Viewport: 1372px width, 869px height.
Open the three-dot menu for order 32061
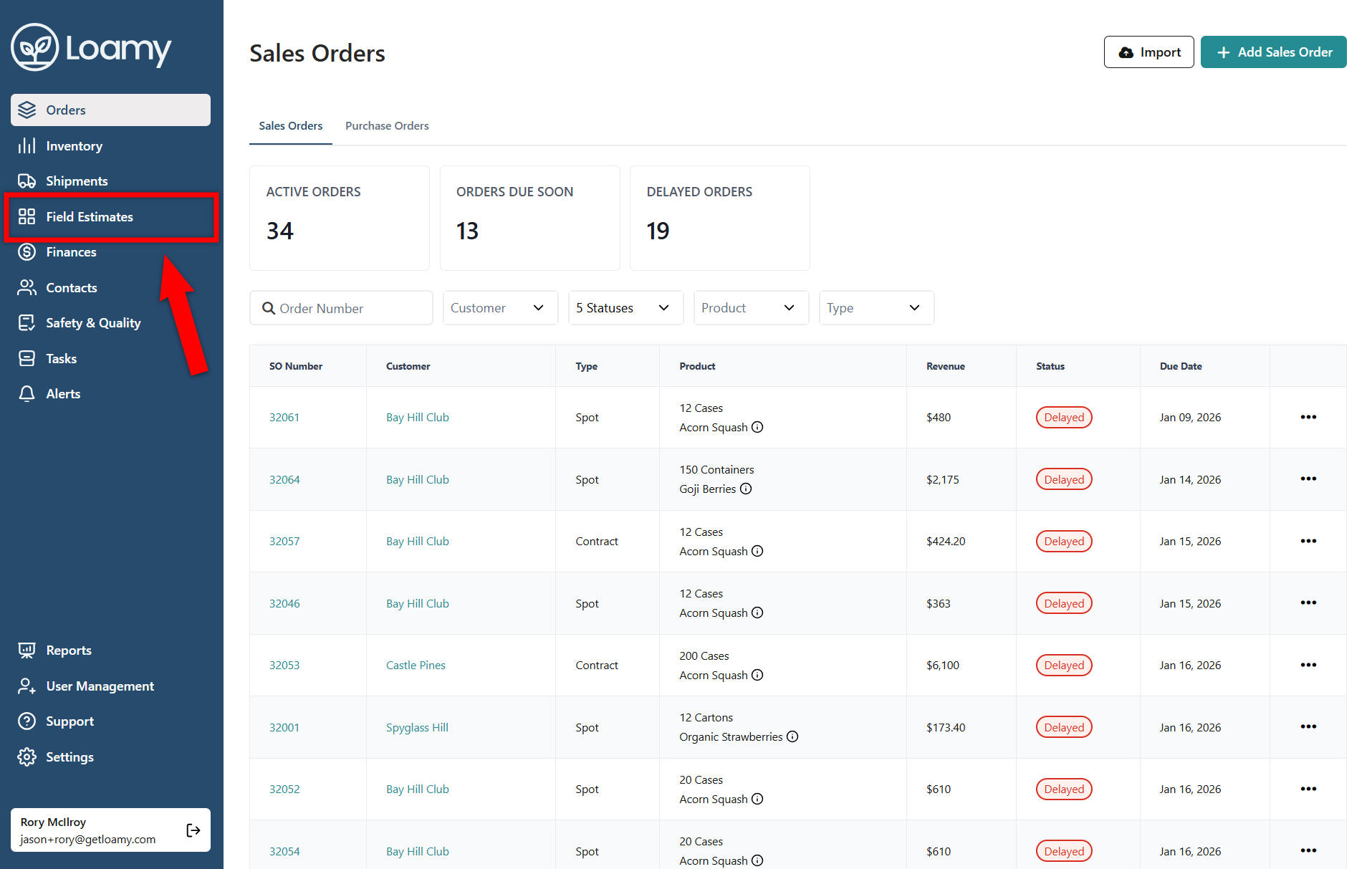tap(1308, 417)
